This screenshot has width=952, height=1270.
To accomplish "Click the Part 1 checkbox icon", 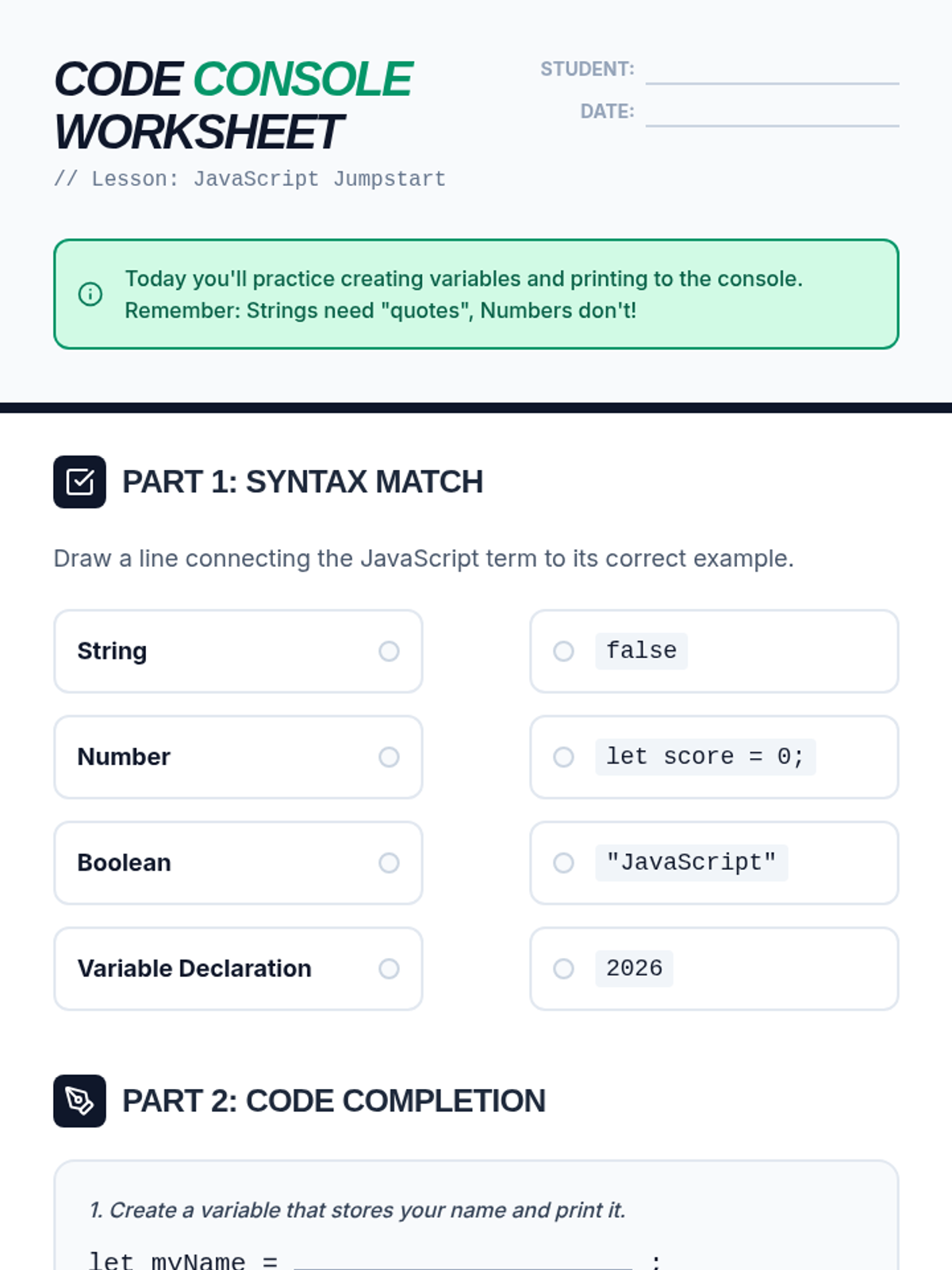I will pyautogui.click(x=80, y=482).
